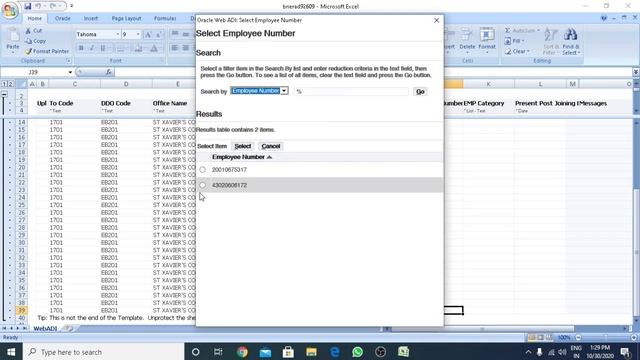Toggle underline formatting
Image resolution: width=640 pixels, height=360 pixels.
point(103,48)
